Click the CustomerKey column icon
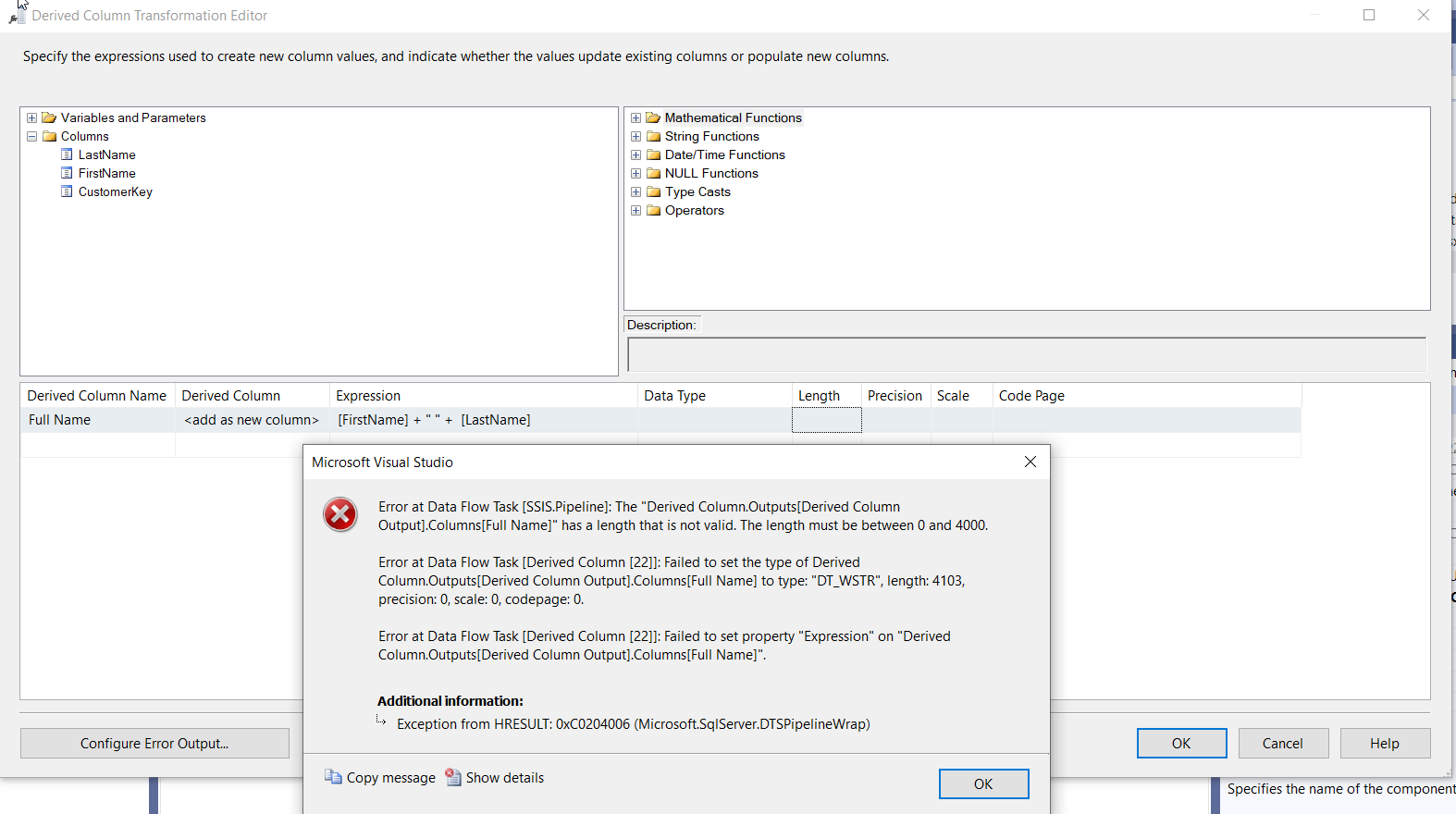Screen dimensions: 1456x814 67,191
